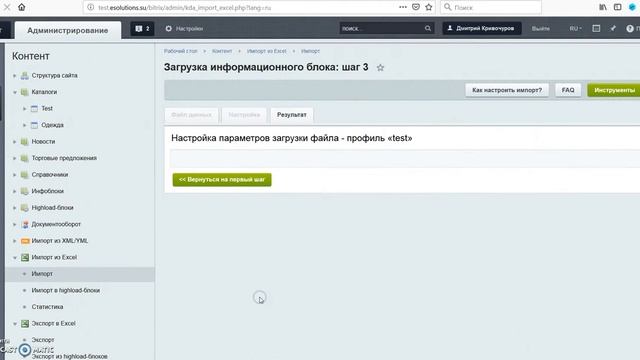640x360 pixels.
Task: Click the Каталоги folder icon
Action: coord(24,92)
